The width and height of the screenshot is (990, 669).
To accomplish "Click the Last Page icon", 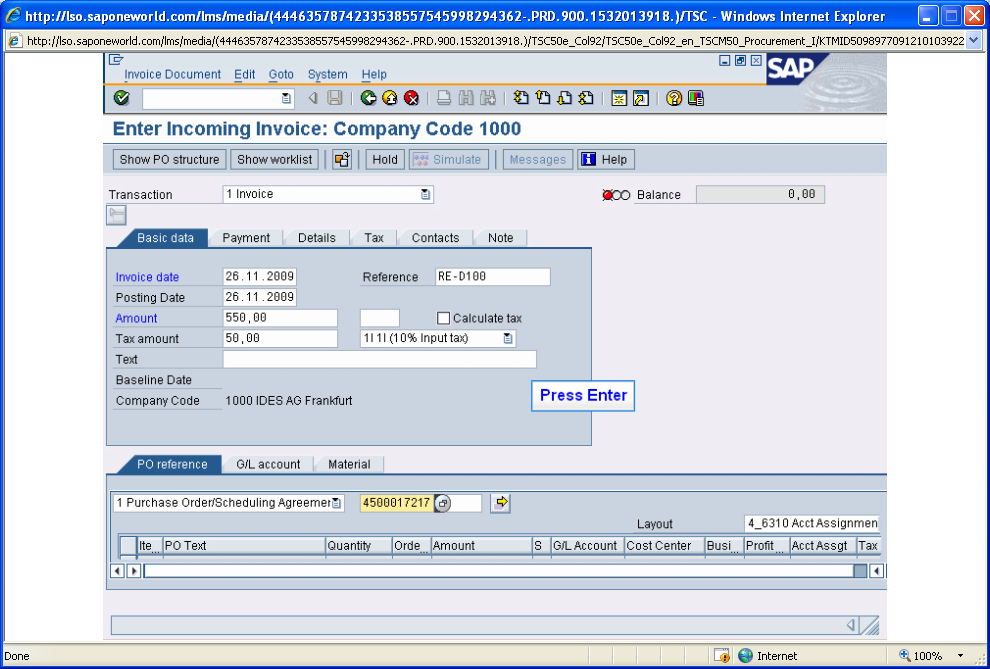I will 586,98.
